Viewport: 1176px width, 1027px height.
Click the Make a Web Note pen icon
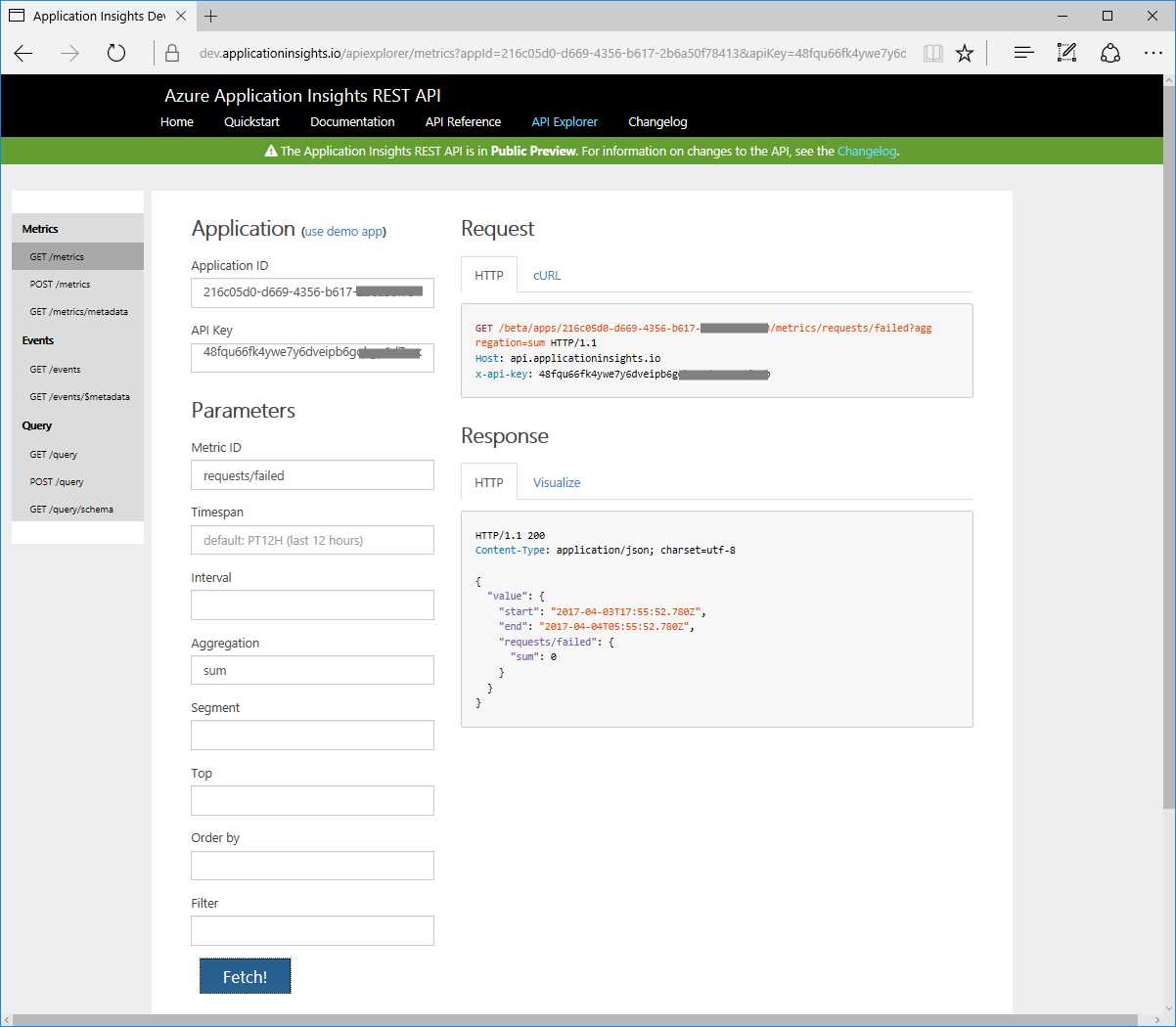1066,54
